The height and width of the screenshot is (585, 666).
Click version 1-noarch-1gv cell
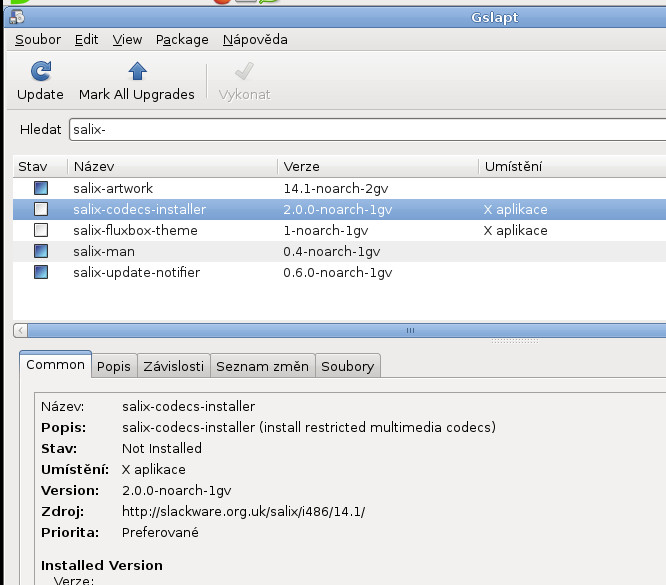pos(326,230)
